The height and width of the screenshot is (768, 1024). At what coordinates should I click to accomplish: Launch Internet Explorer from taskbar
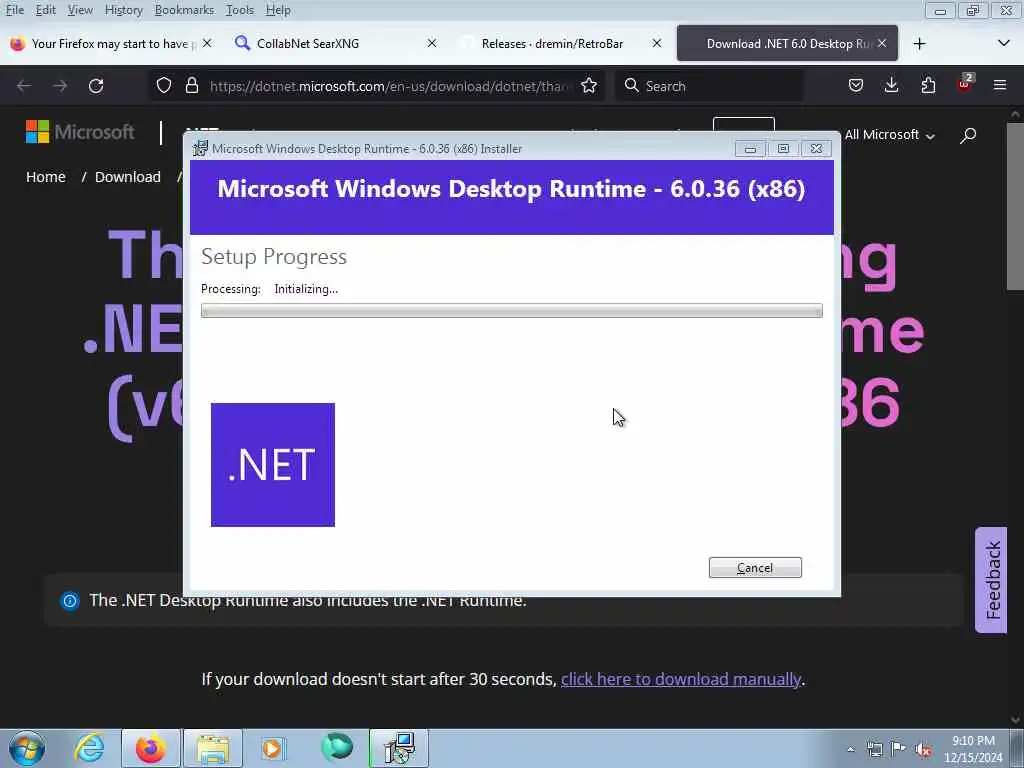89,748
